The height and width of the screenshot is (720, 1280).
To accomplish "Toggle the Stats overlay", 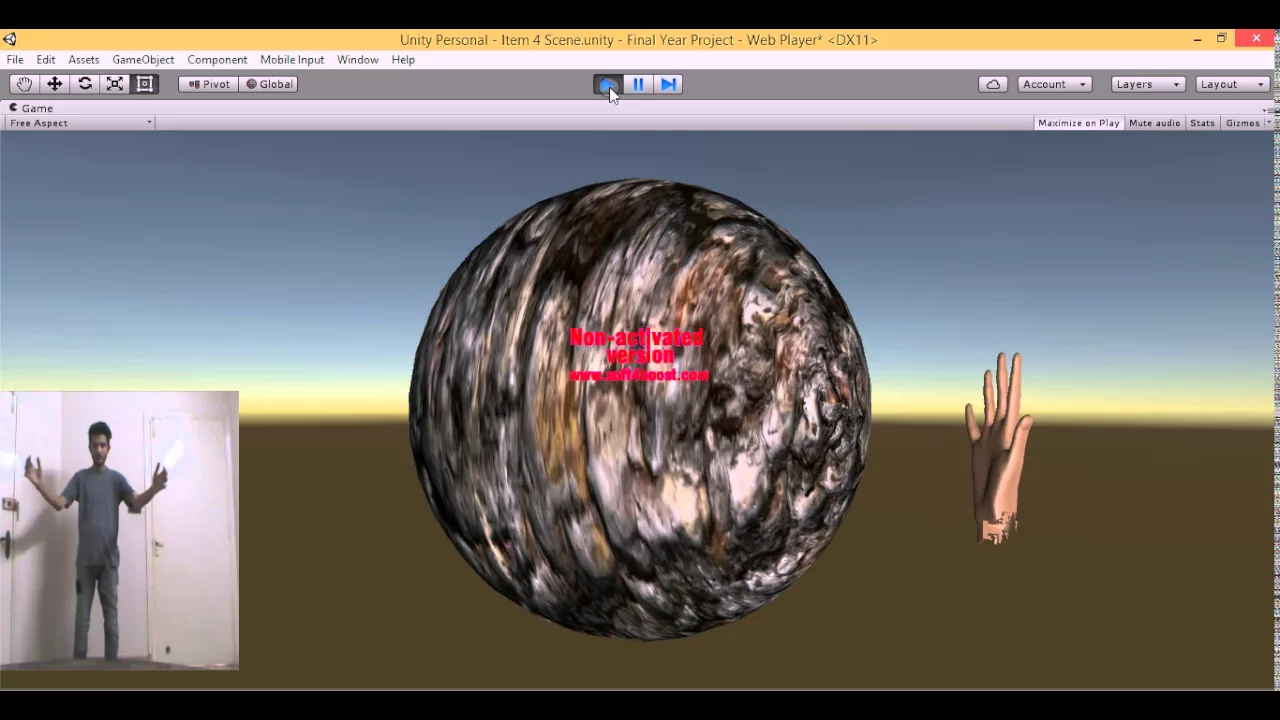I will (x=1202, y=123).
